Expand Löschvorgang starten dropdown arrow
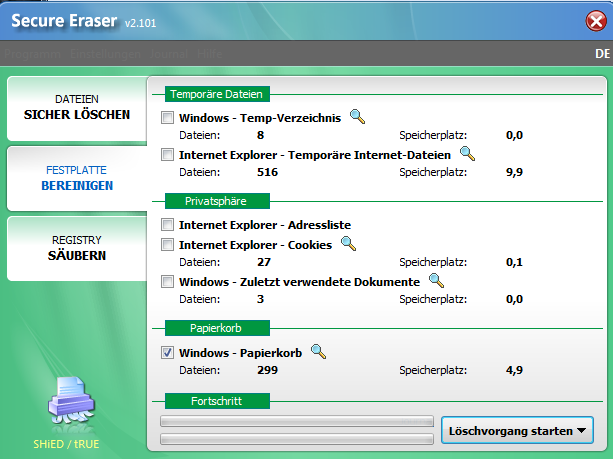 point(581,430)
